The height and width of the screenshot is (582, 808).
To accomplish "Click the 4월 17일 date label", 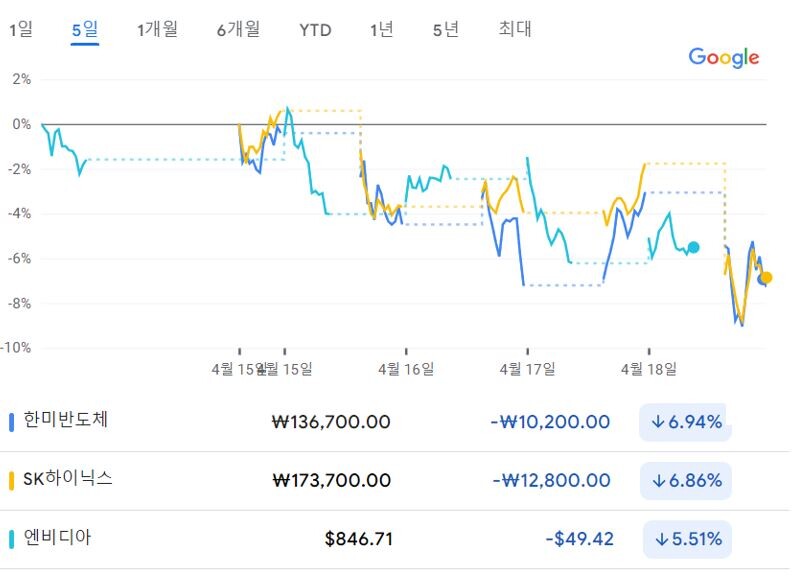I will pos(528,369).
